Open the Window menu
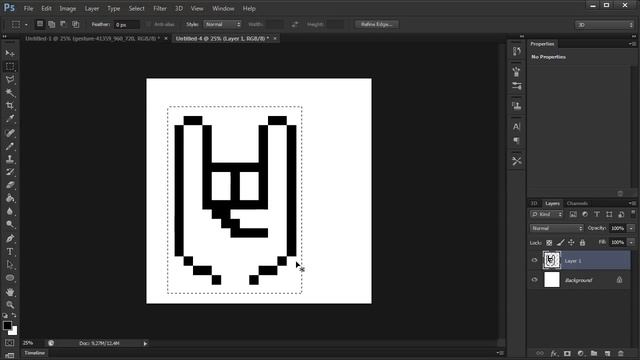This screenshot has width=640, height=360. 223,8
